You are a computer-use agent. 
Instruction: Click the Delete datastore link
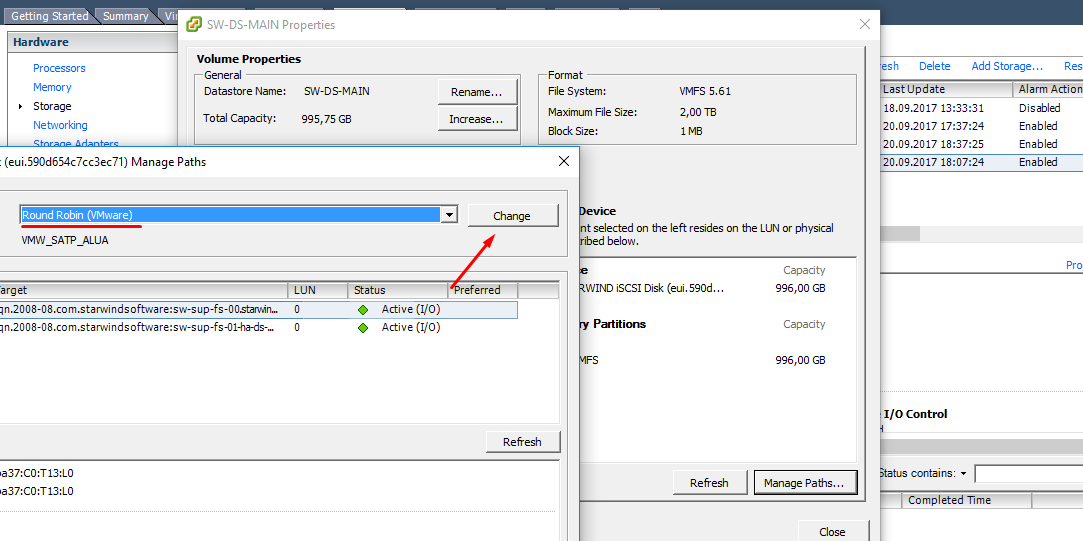click(935, 66)
